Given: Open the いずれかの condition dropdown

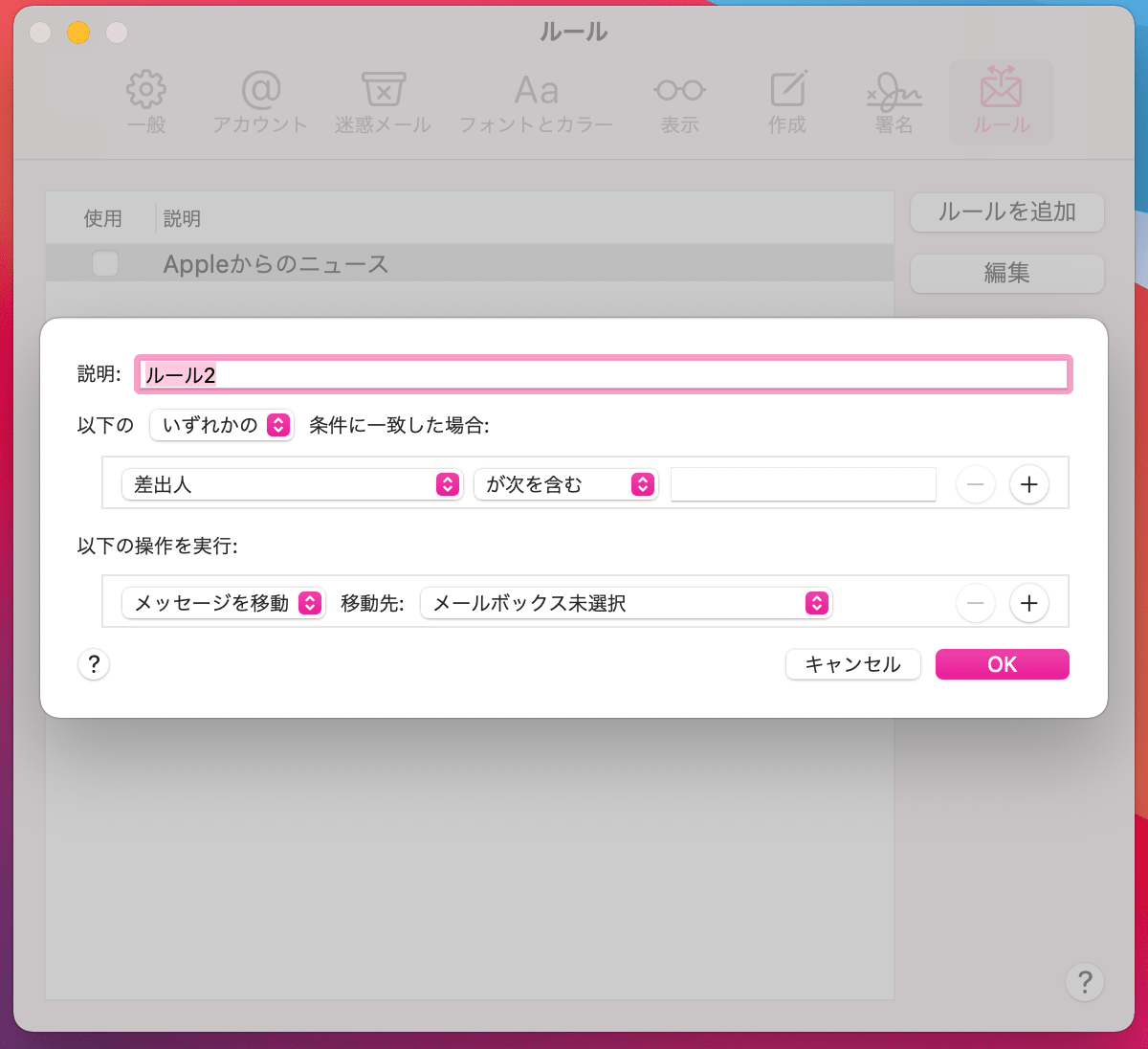Looking at the screenshot, I should tap(221, 425).
